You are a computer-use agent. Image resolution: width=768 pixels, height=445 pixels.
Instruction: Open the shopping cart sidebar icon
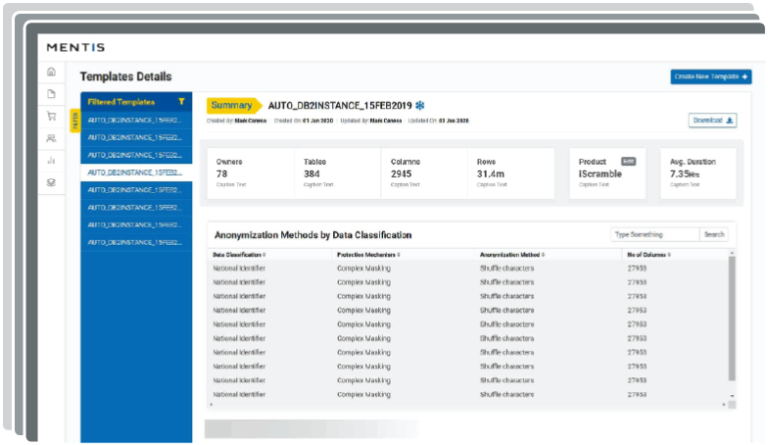pyautogui.click(x=51, y=116)
